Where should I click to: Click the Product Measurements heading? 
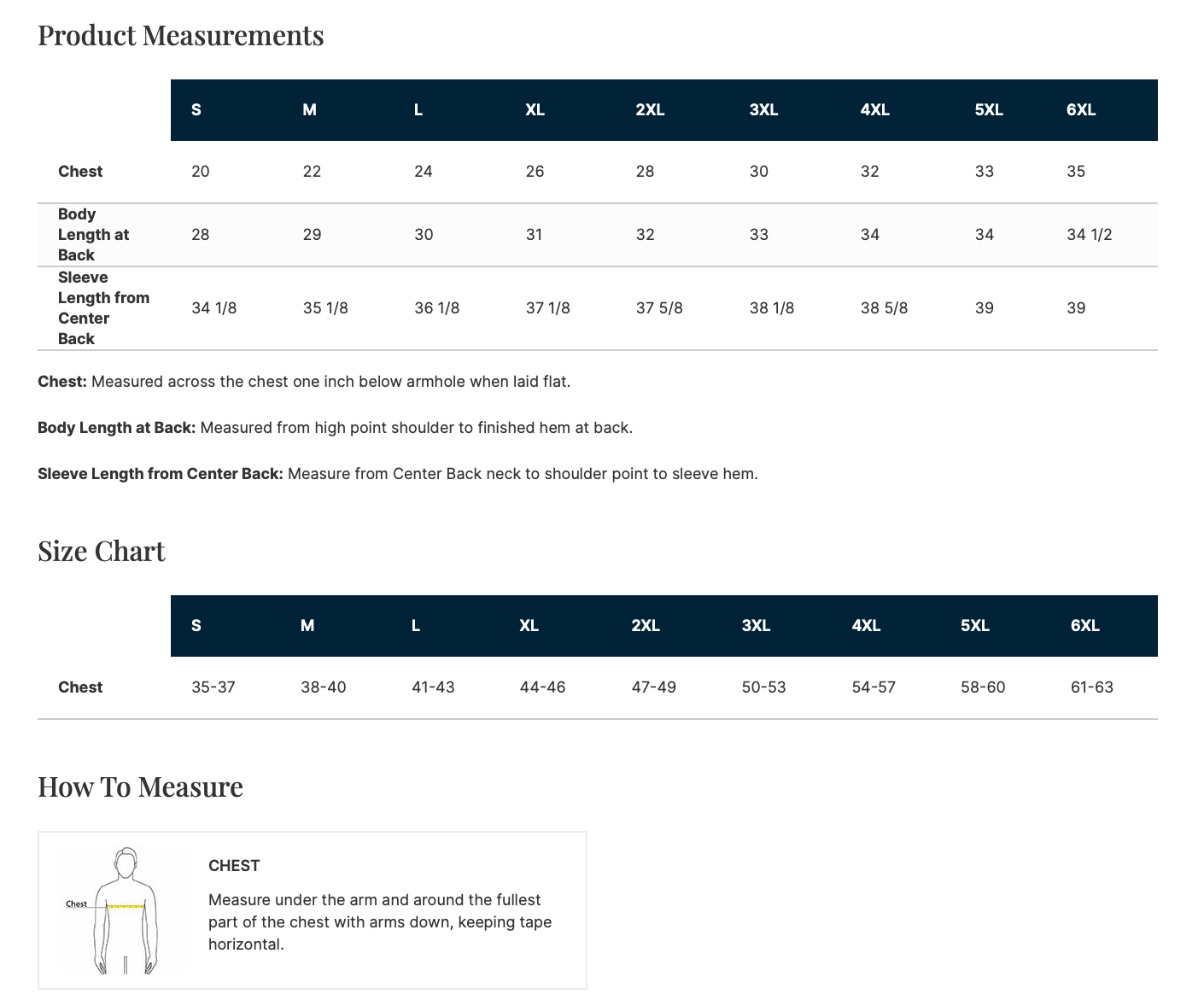(181, 36)
